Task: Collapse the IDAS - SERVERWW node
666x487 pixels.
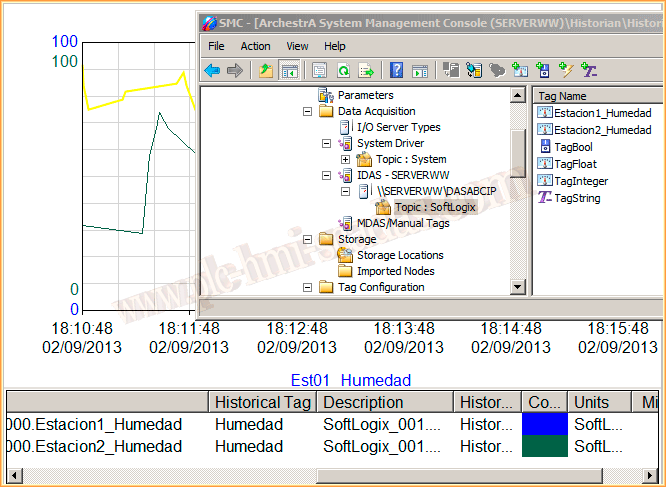Action: (327, 176)
